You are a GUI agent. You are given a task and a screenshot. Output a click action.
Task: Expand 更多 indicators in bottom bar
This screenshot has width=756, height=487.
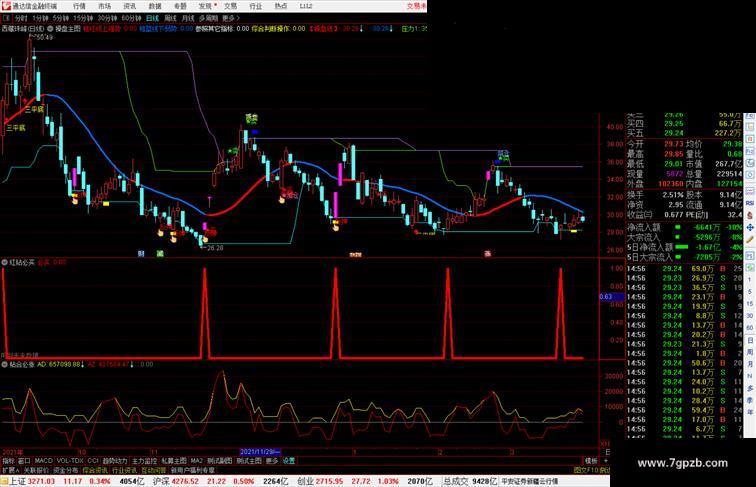tap(272, 461)
